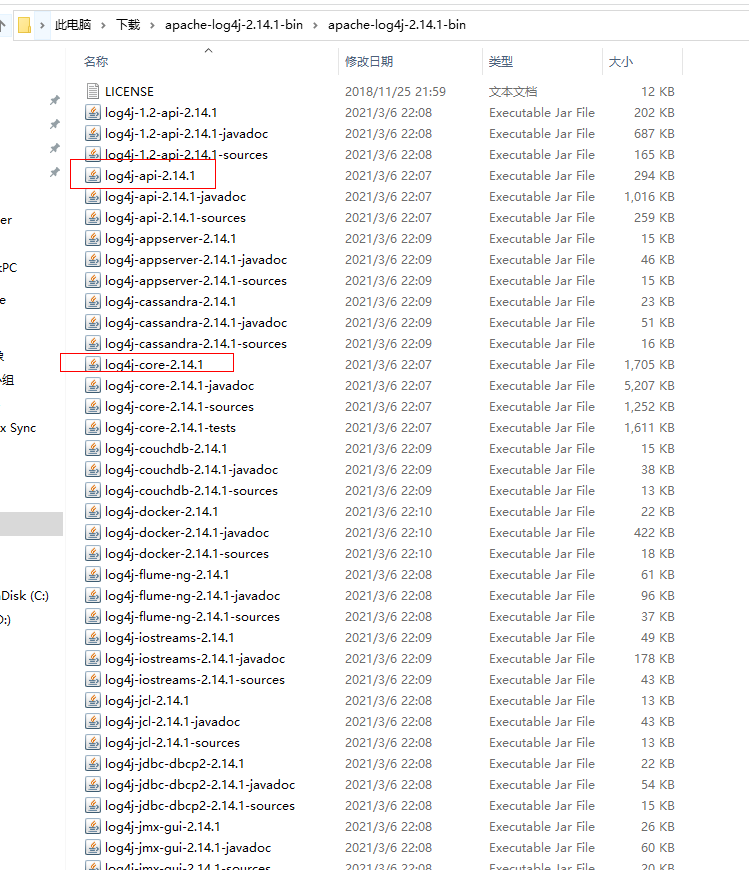Select the file log4j-couchdb-2.14.1-javadoc
749x870 pixels.
pyautogui.click(x=191, y=469)
